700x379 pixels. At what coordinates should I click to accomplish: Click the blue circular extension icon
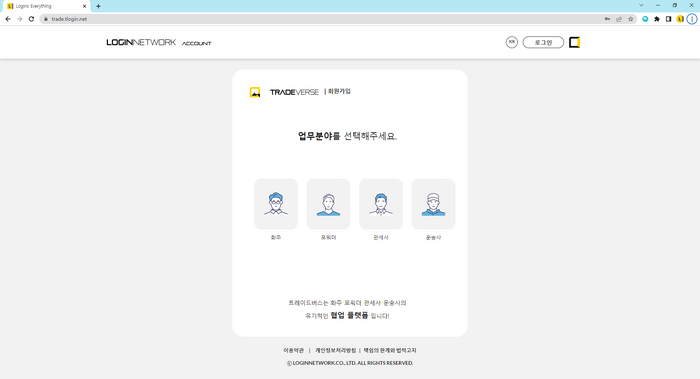tap(645, 19)
